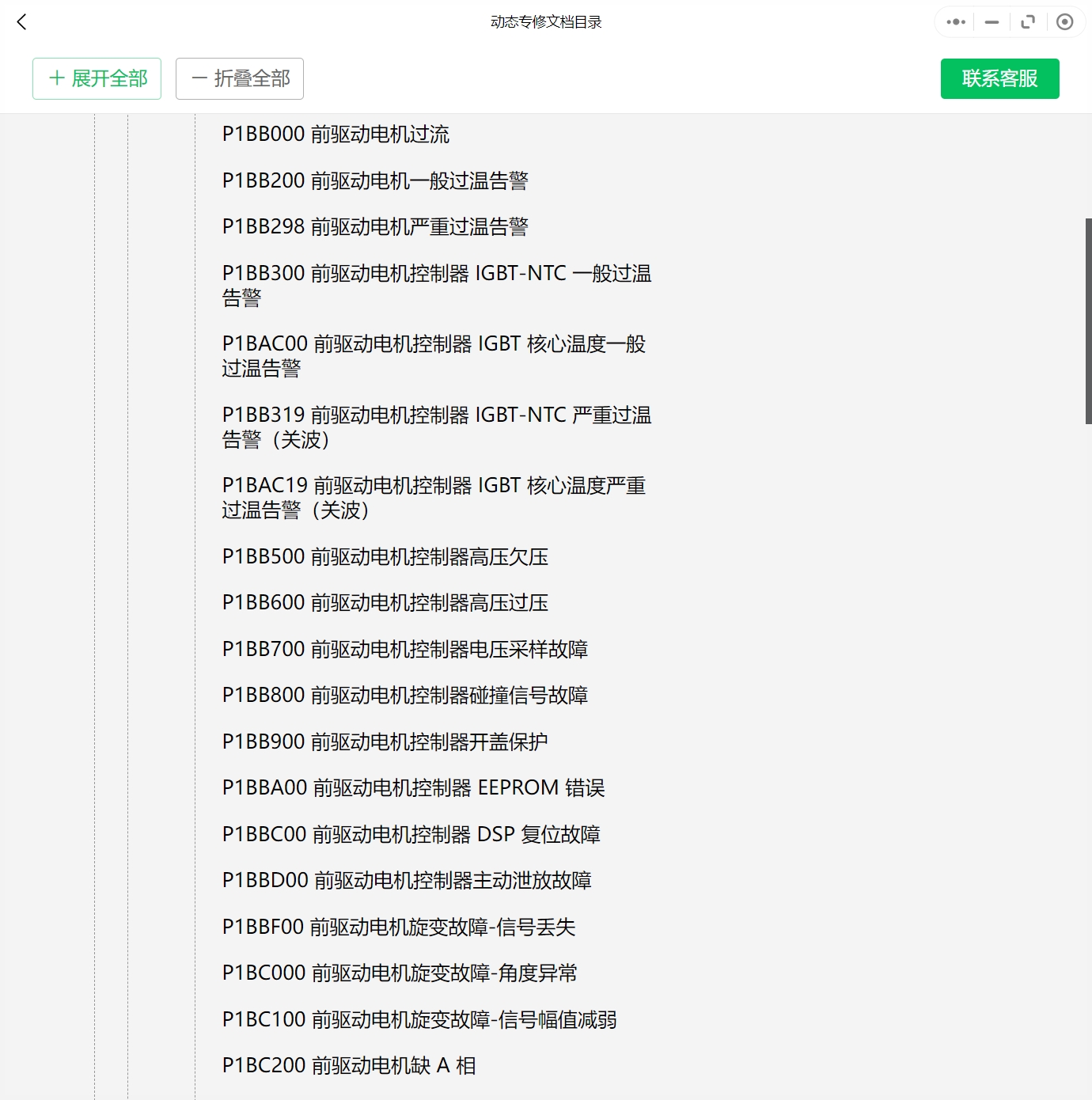Viewport: 1092px width, 1100px height.
Task: Minimize the mini-program via dash icon
Action: [x=991, y=21]
